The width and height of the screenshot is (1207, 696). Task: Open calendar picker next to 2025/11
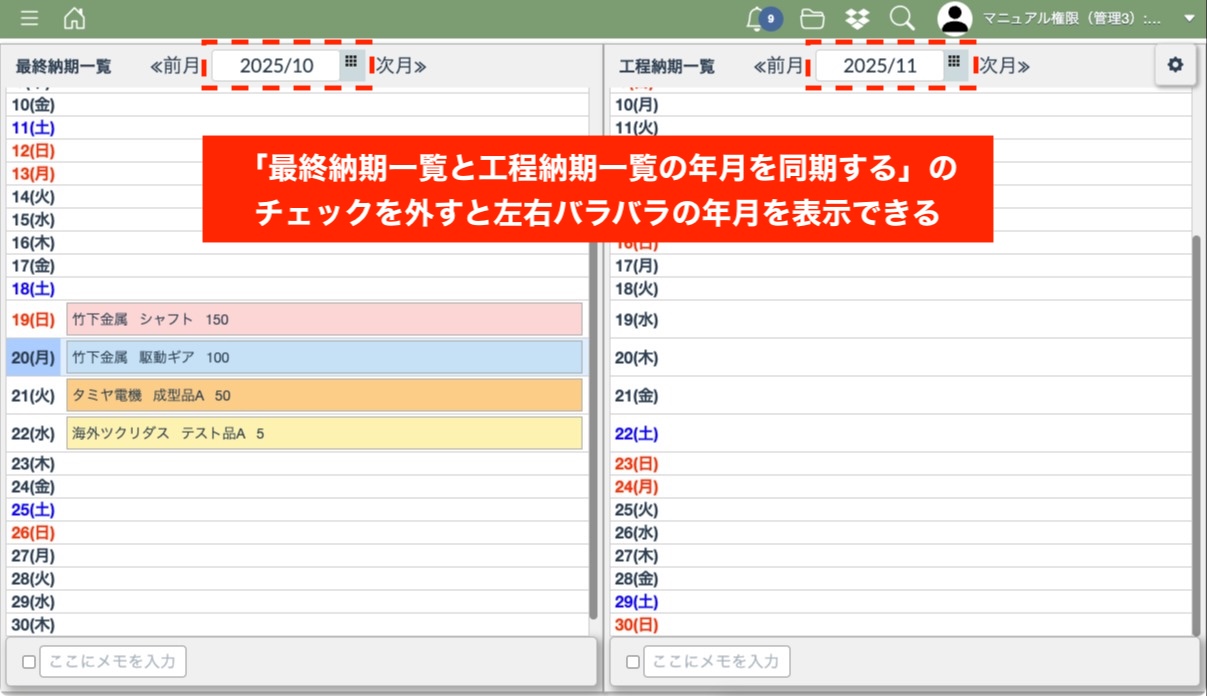(954, 63)
